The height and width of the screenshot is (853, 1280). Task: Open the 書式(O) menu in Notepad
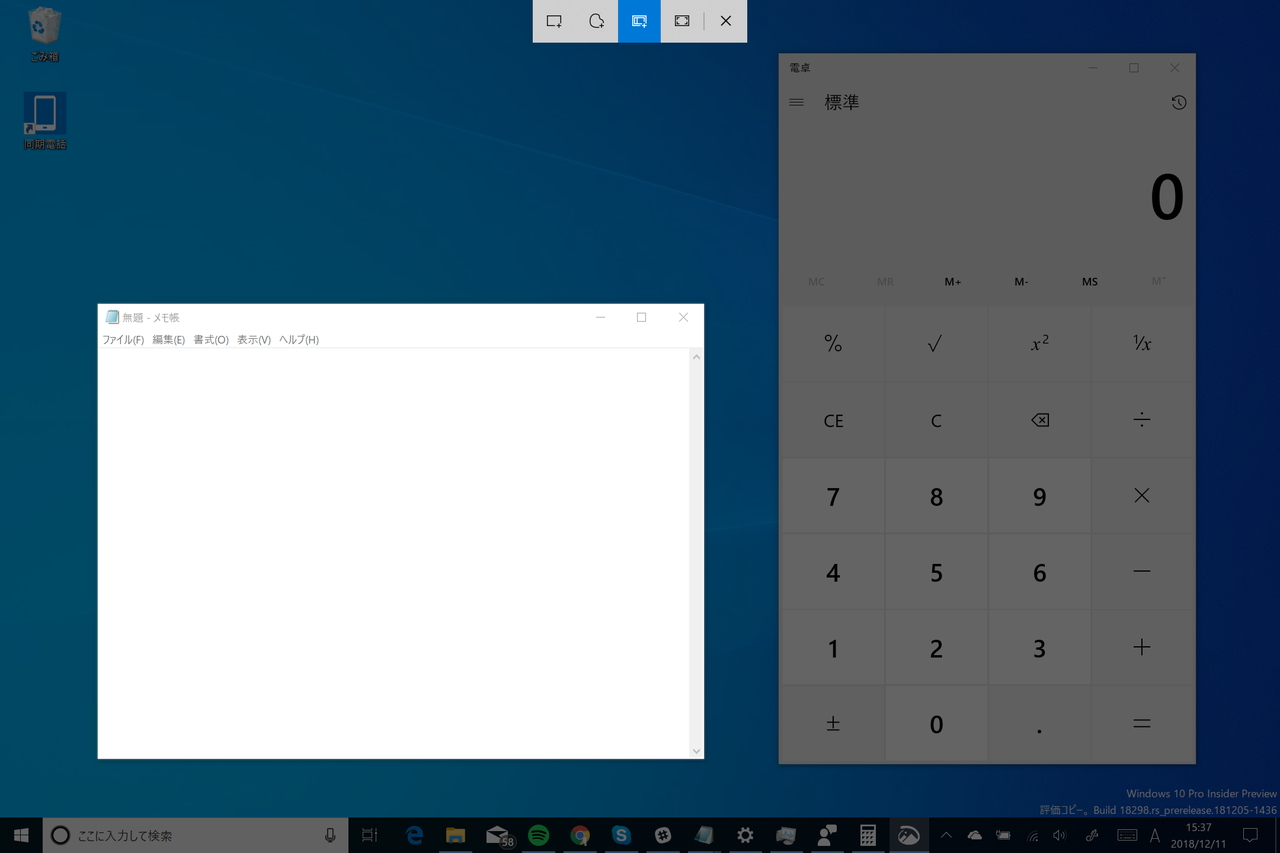tap(211, 340)
